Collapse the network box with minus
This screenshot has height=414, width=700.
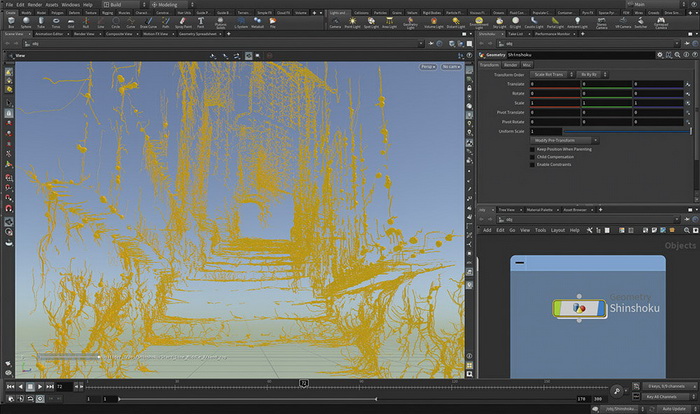(520, 263)
